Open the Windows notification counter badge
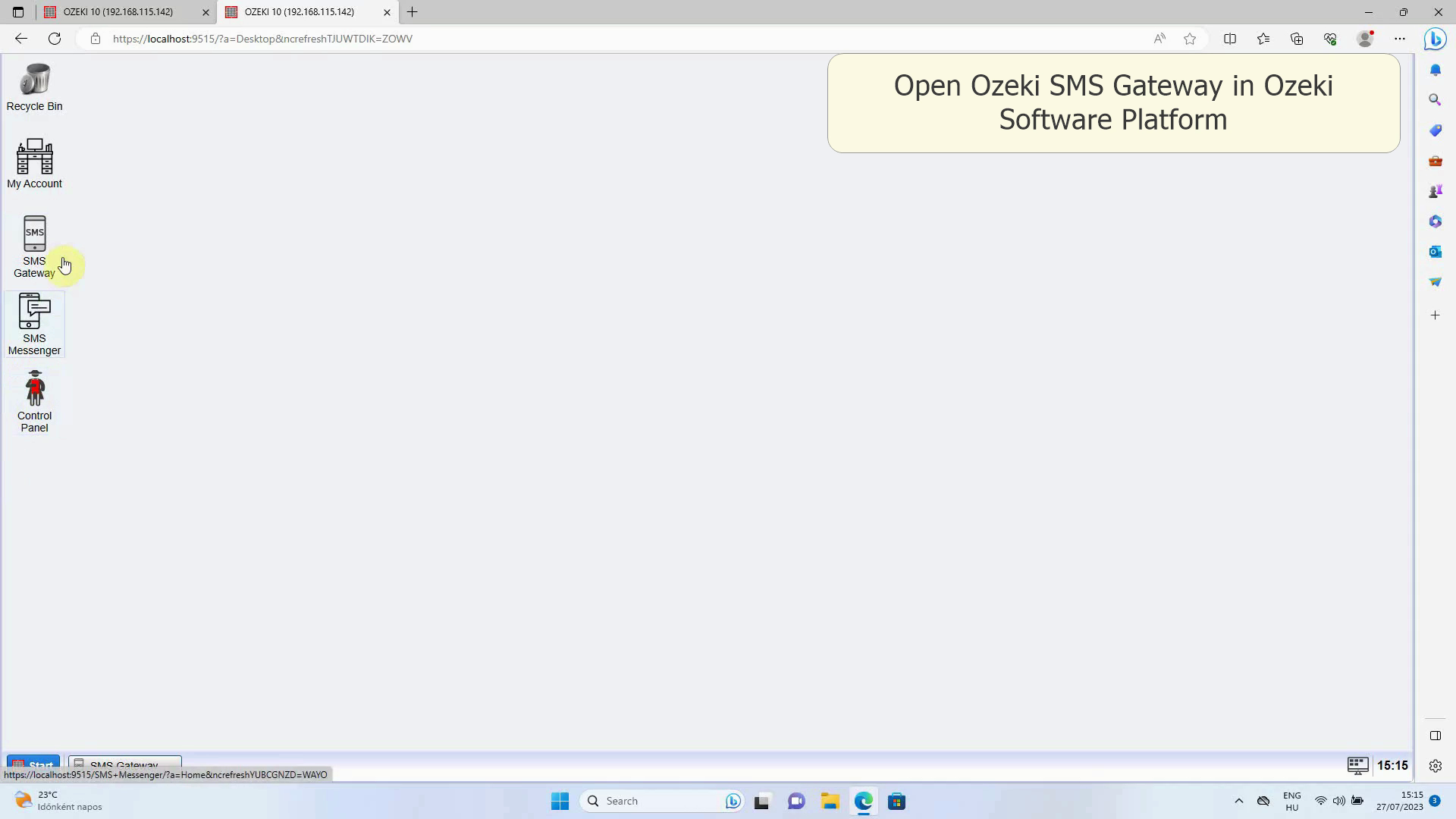 (x=1435, y=802)
